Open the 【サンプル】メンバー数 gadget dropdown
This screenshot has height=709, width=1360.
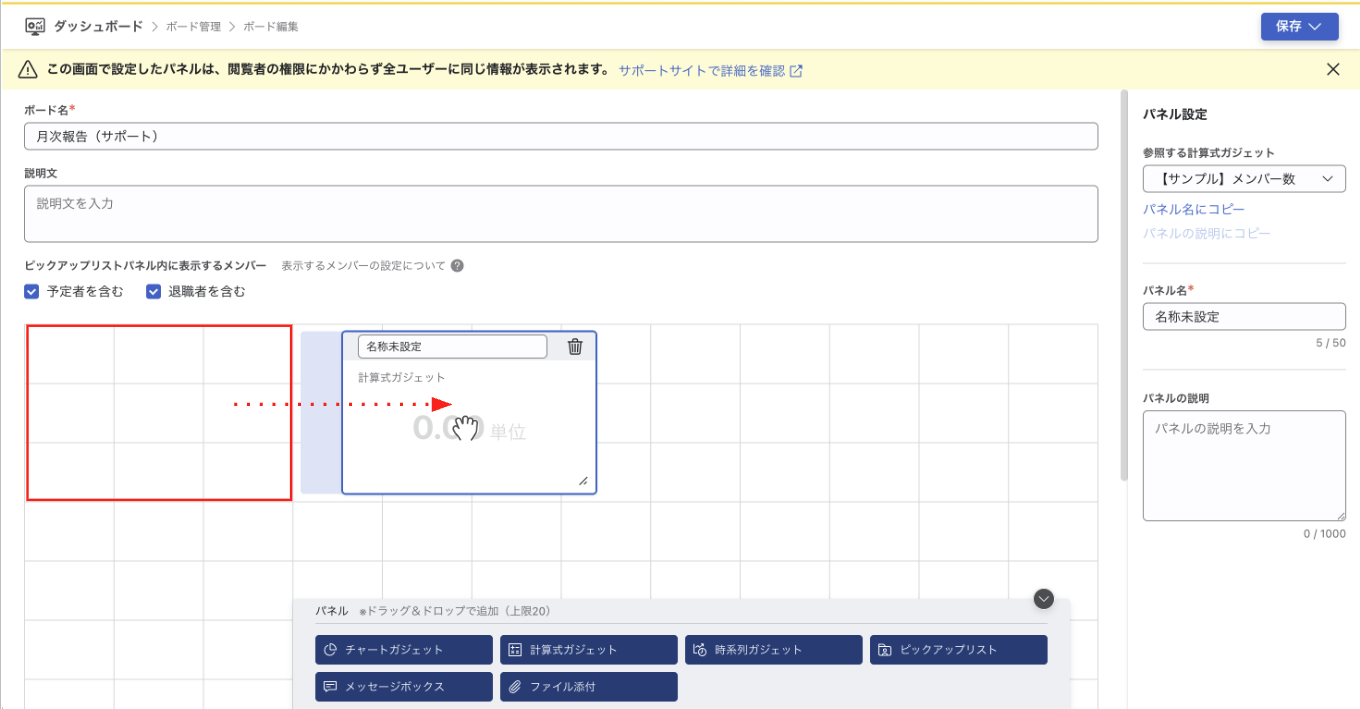(1244, 178)
